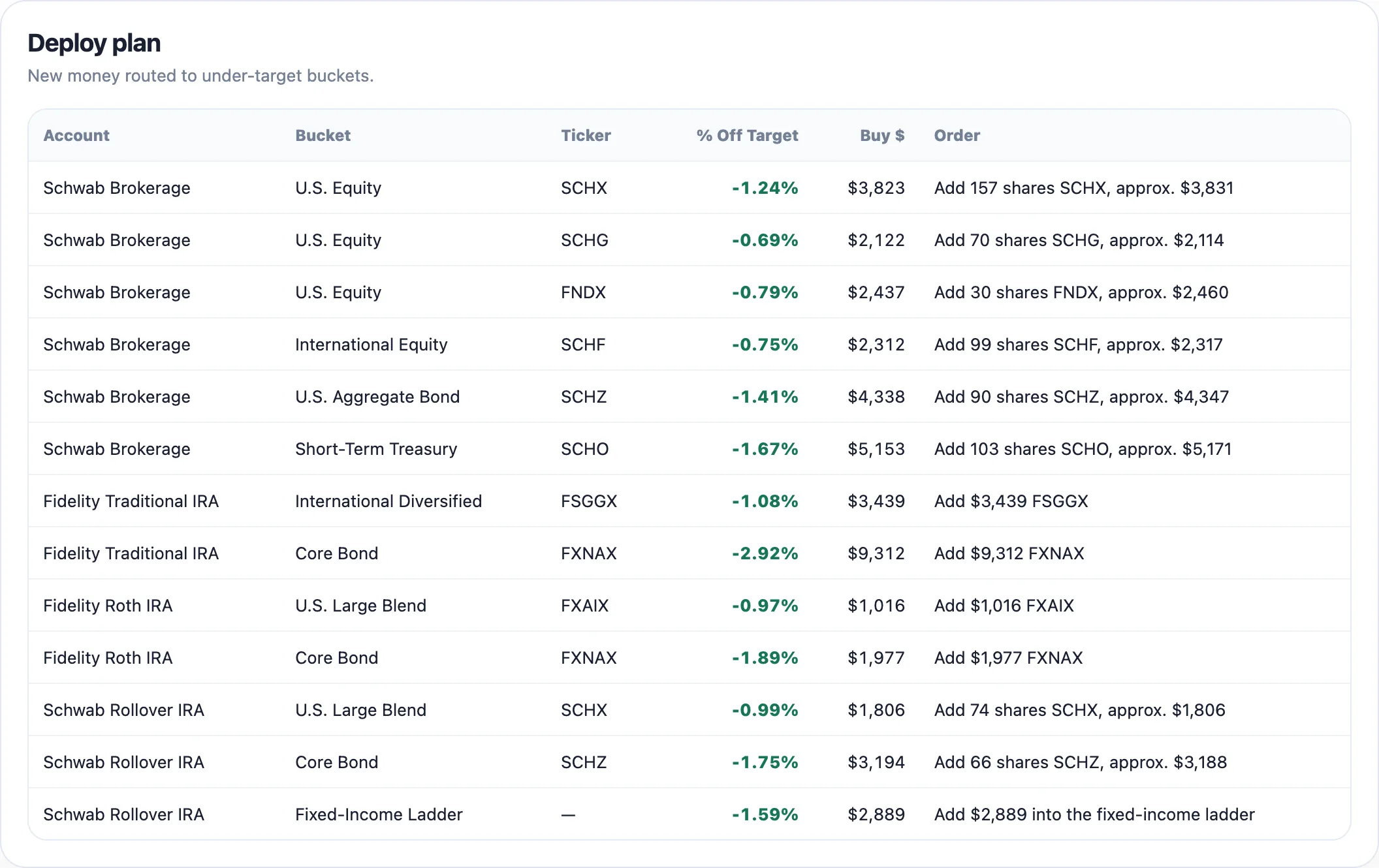The height and width of the screenshot is (868, 1379).
Task: Click the $3,823 buy amount
Action: [x=876, y=188]
